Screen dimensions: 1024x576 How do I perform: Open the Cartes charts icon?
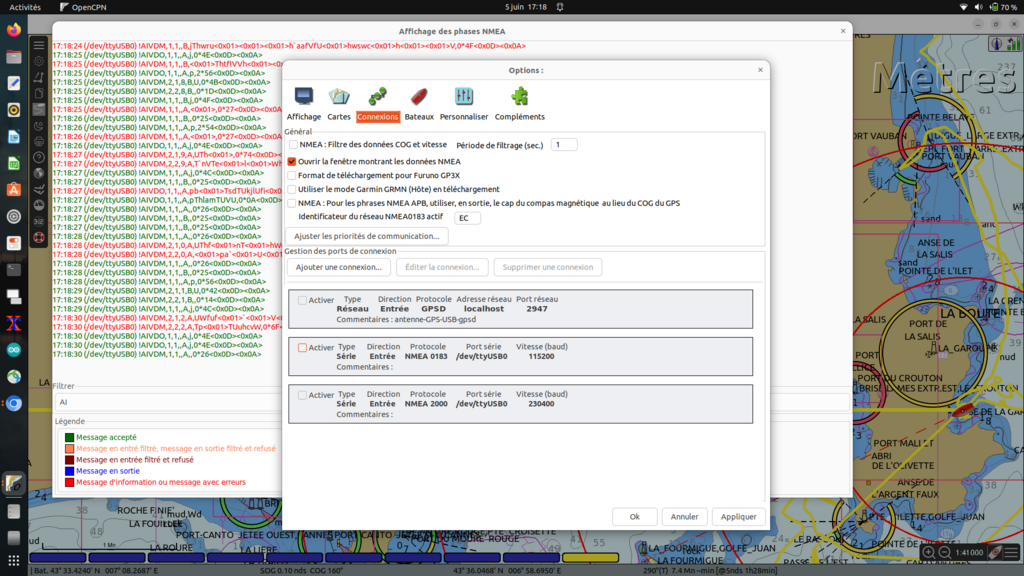coord(339,97)
